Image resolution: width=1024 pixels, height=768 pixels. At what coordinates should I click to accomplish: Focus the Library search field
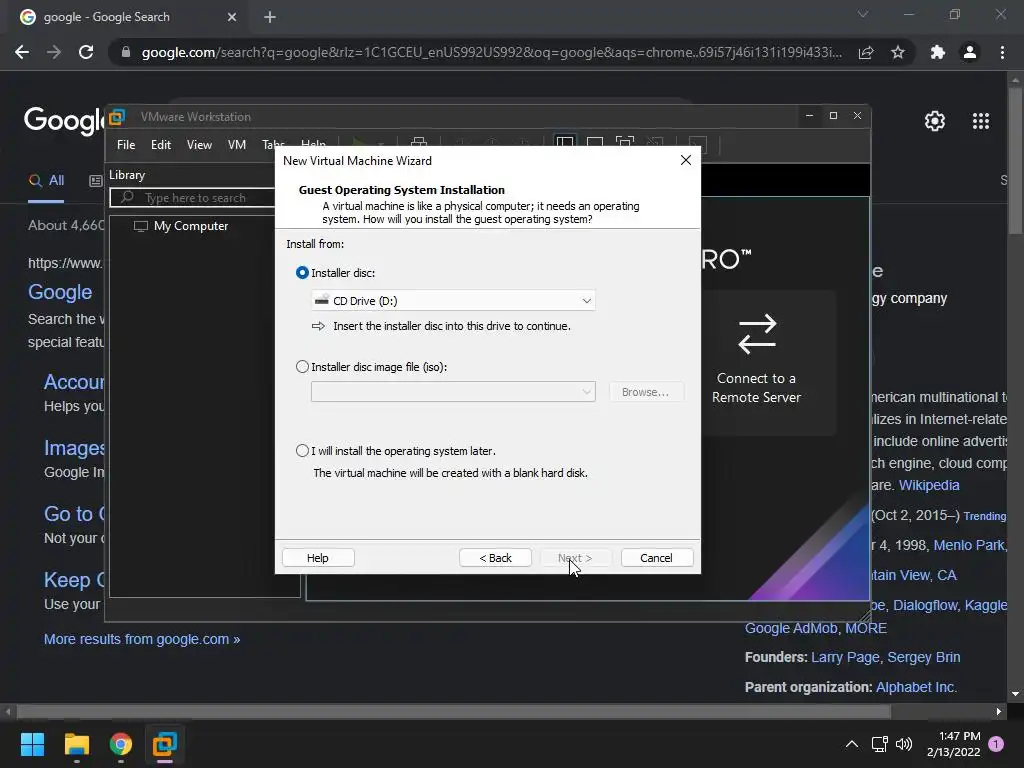point(195,197)
